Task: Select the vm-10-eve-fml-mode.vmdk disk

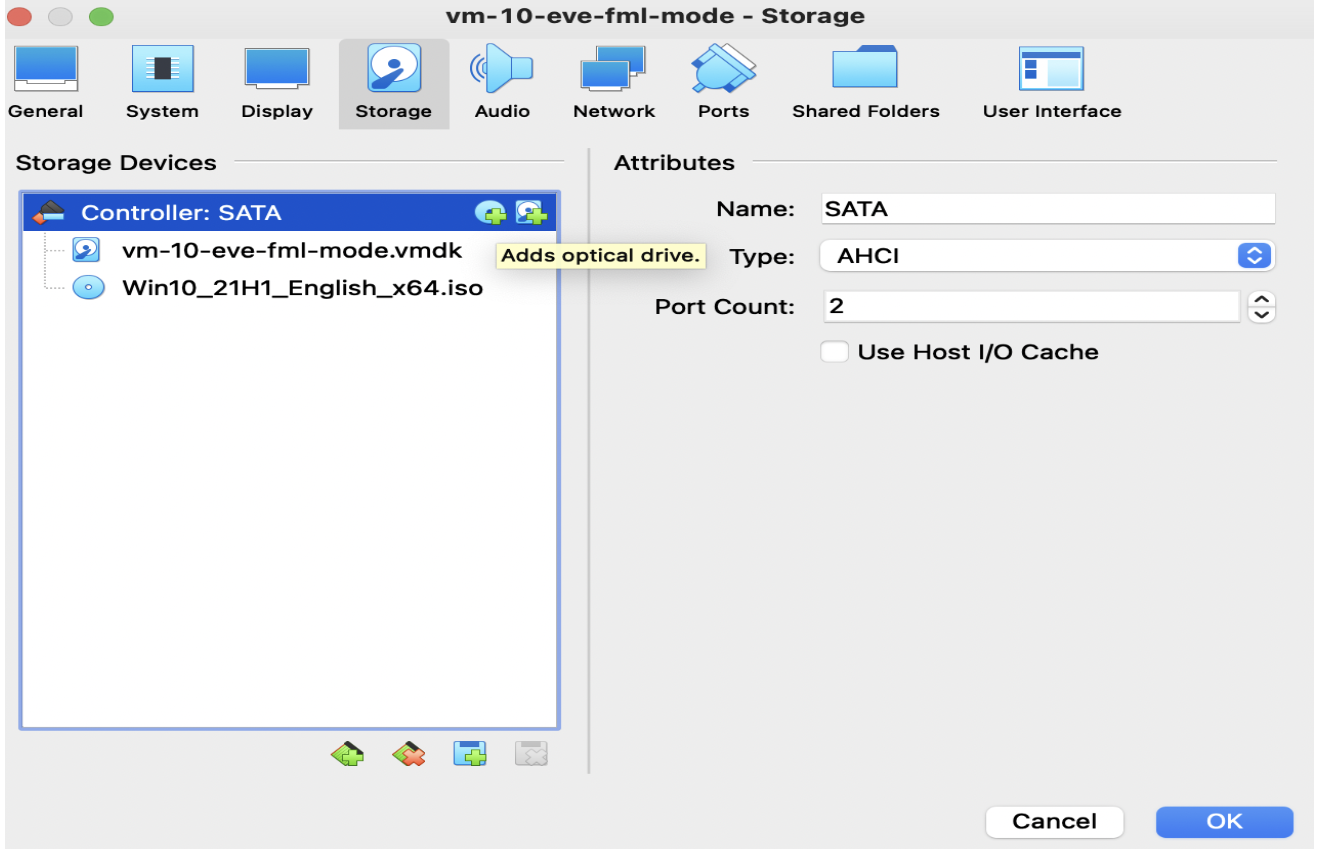Action: pos(290,250)
